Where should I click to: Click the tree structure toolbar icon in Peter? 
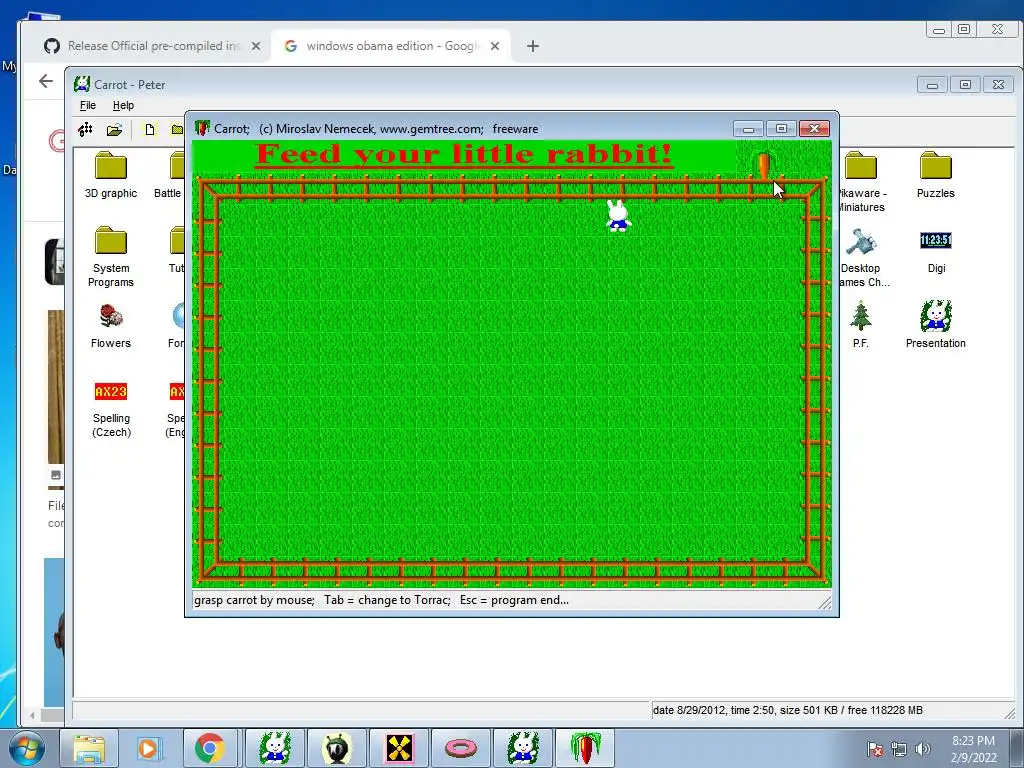pyautogui.click(x=86, y=129)
